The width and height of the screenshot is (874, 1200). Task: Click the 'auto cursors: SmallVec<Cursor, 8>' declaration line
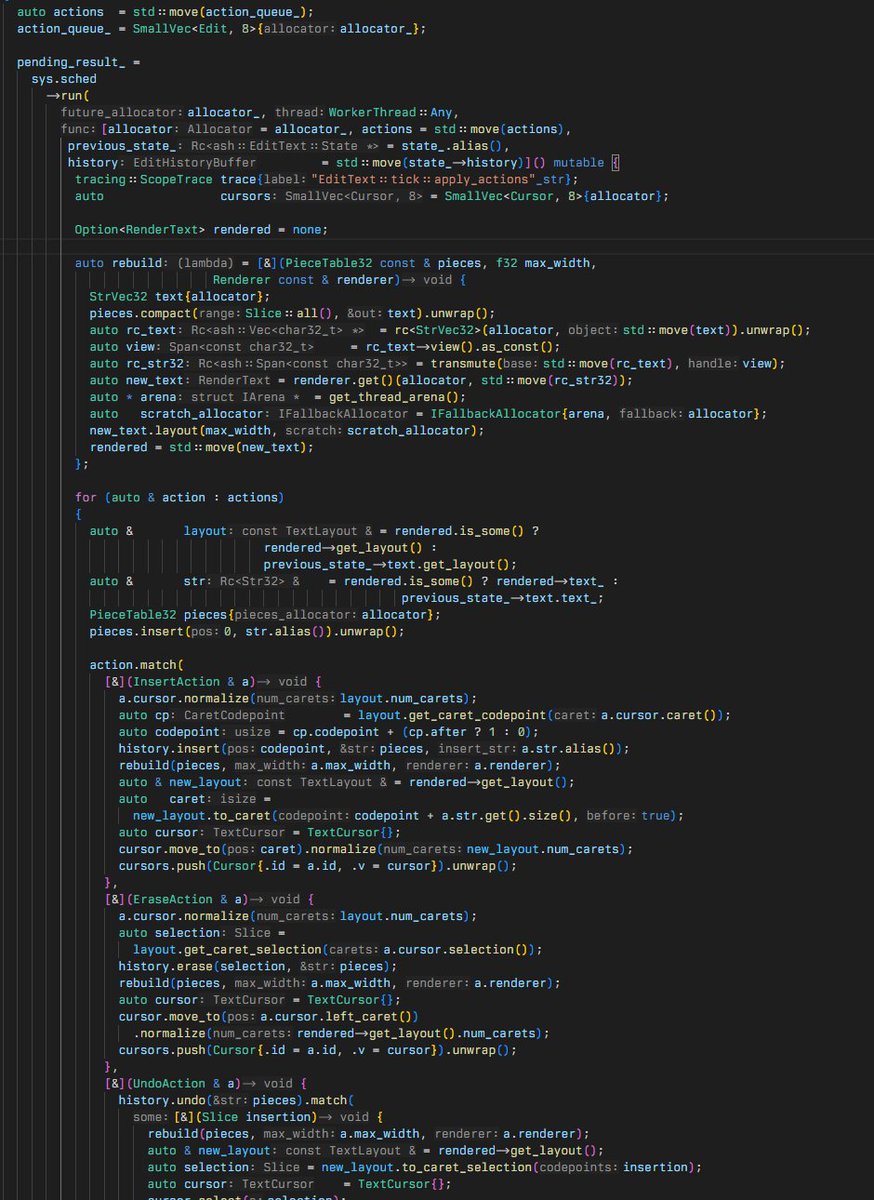[371, 196]
